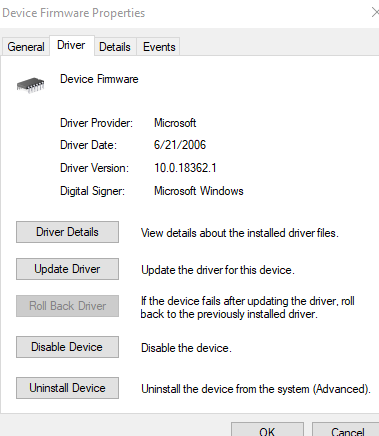The image size is (379, 436).
Task: Select the 10.0.18362.1 version value
Action: tap(185, 168)
